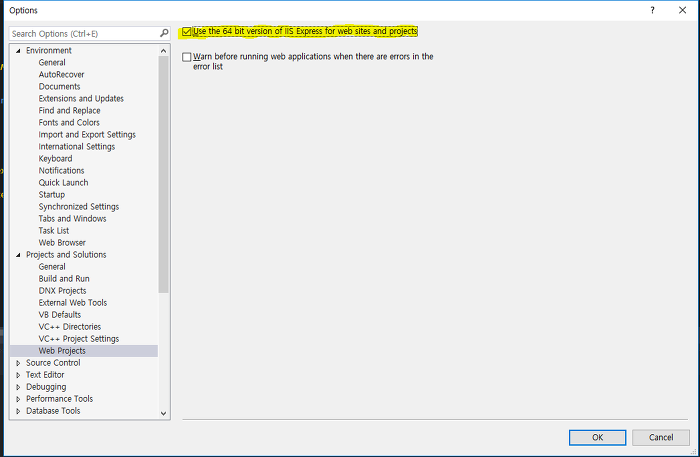Open Notifications settings
The width and height of the screenshot is (700, 457).
click(61, 171)
